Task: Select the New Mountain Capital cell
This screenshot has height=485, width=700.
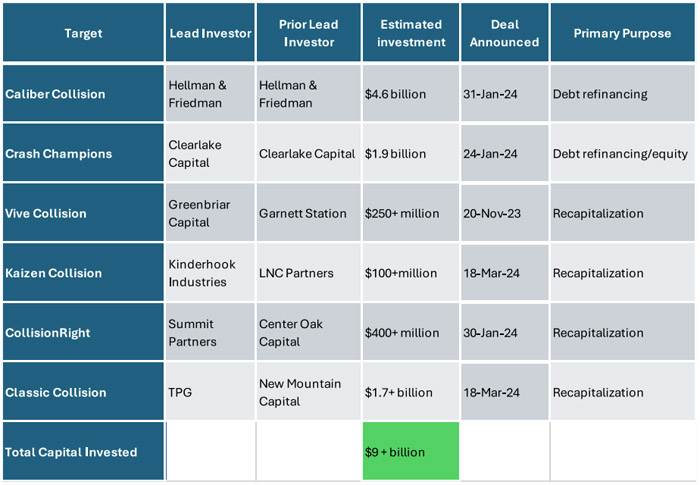Action: click(308, 392)
